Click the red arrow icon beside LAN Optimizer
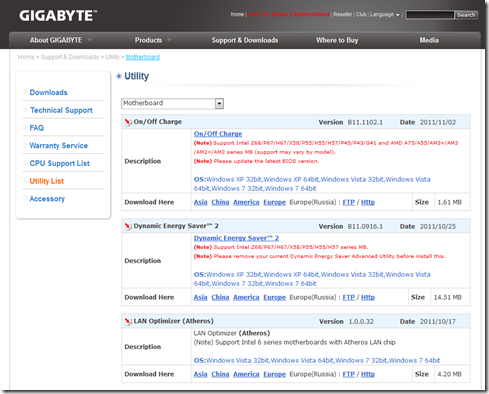 pyautogui.click(x=128, y=321)
